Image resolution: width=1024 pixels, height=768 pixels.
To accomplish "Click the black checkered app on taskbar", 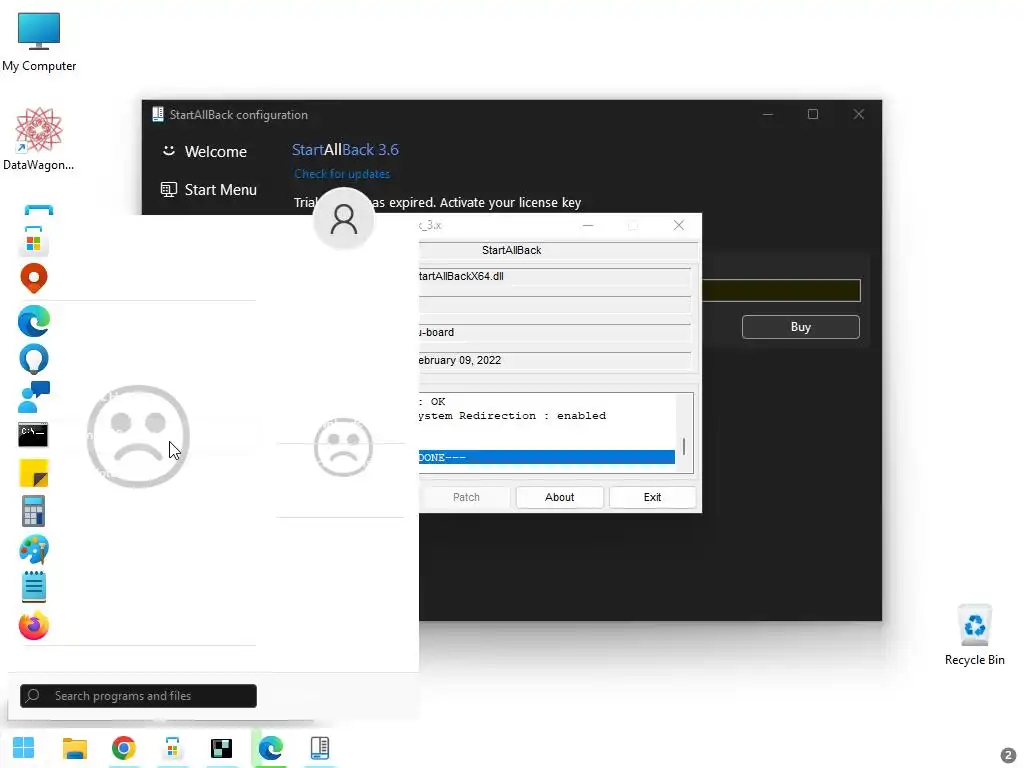I will [x=221, y=748].
